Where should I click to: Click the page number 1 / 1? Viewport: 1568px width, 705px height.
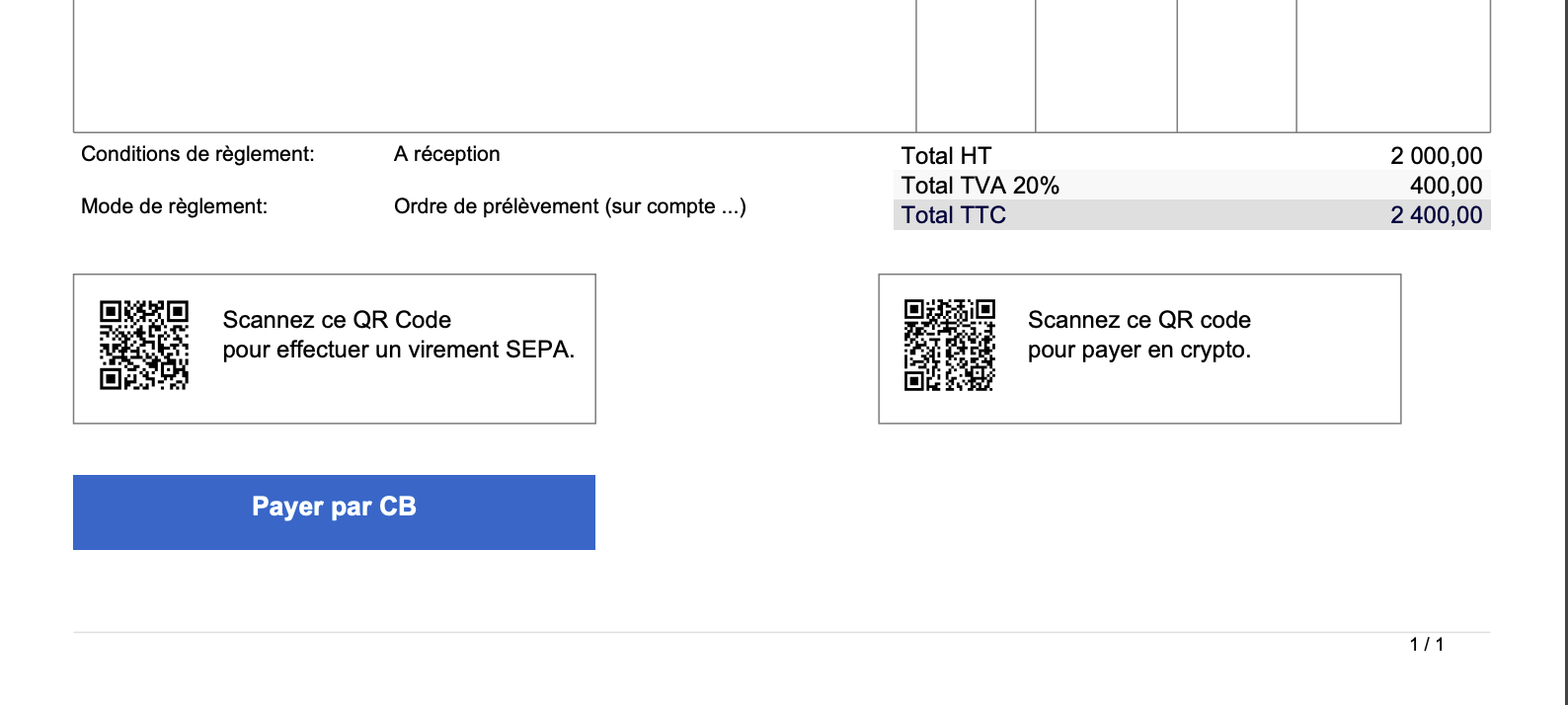coord(1427,645)
